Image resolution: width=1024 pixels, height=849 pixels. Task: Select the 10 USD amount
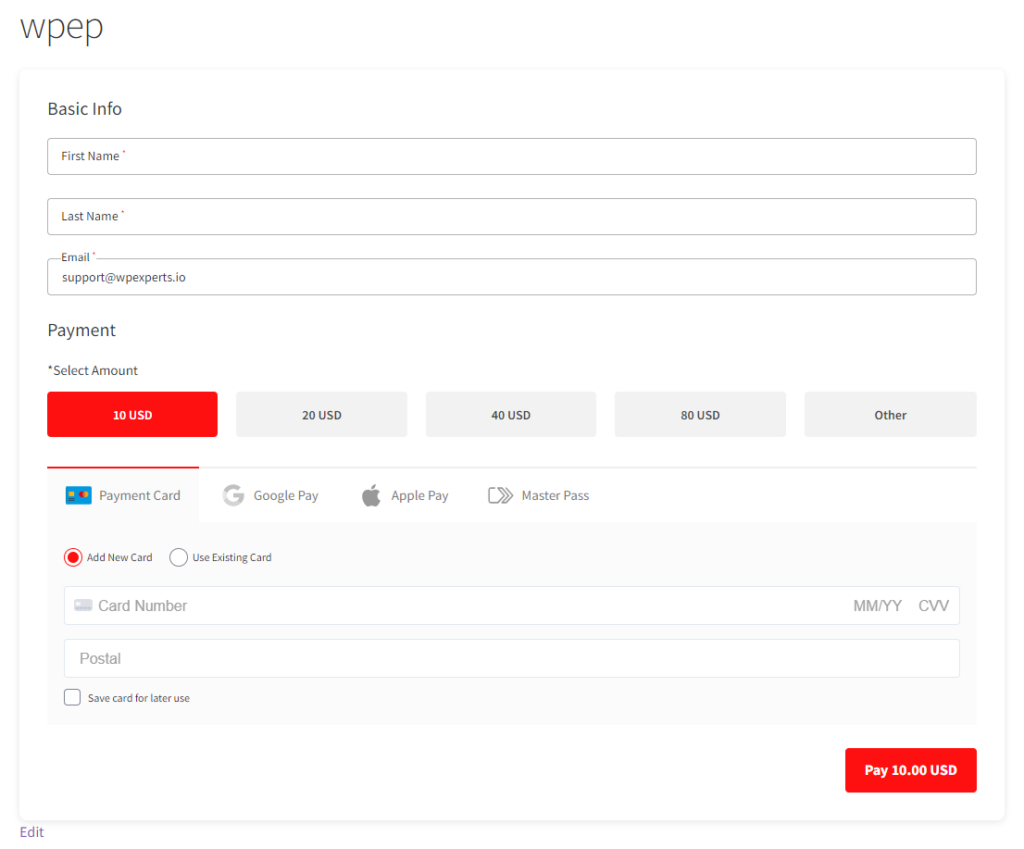pos(132,414)
